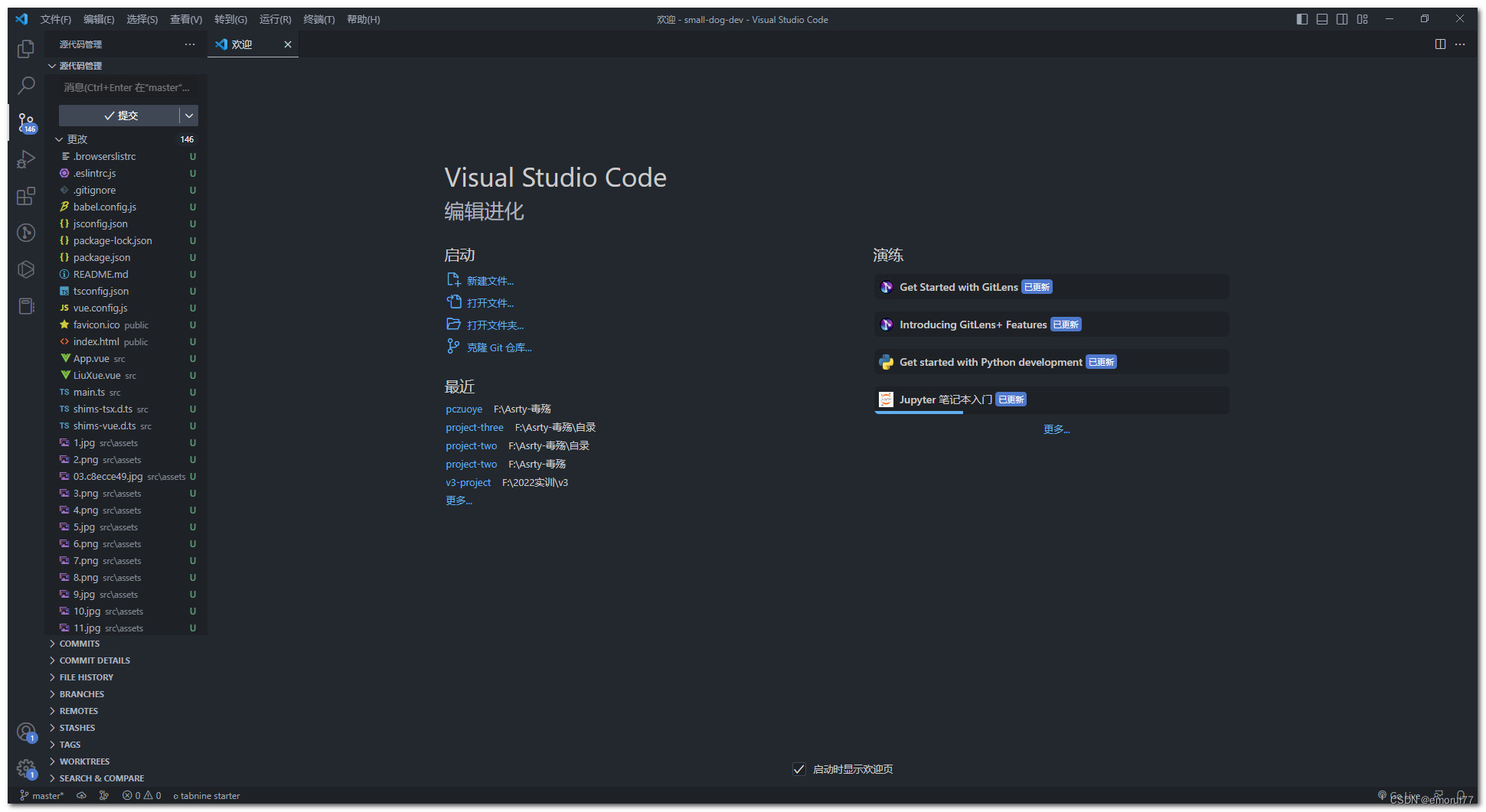
Task: Open the 终端(T) menu
Action: 318,19
